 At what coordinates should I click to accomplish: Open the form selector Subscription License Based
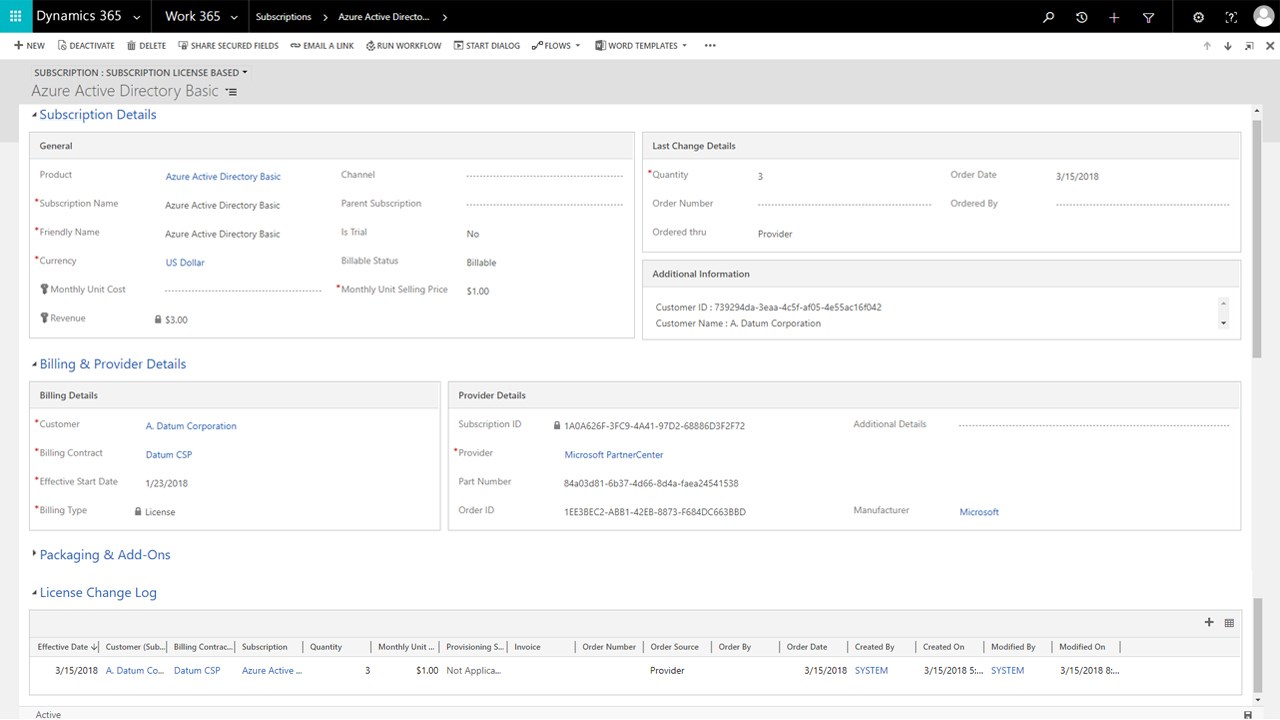click(140, 73)
